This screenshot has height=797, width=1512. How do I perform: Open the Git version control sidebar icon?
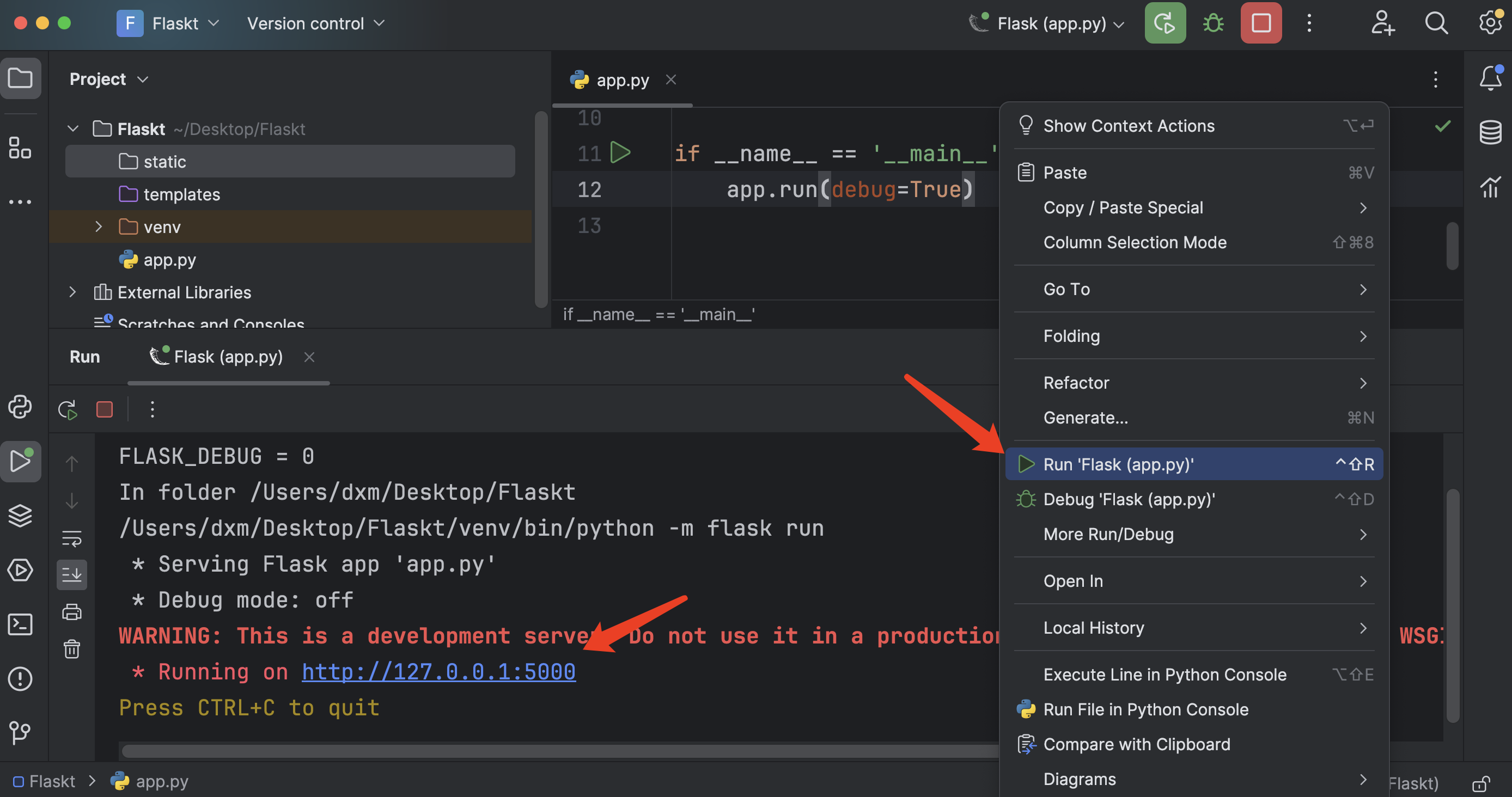coord(21,733)
